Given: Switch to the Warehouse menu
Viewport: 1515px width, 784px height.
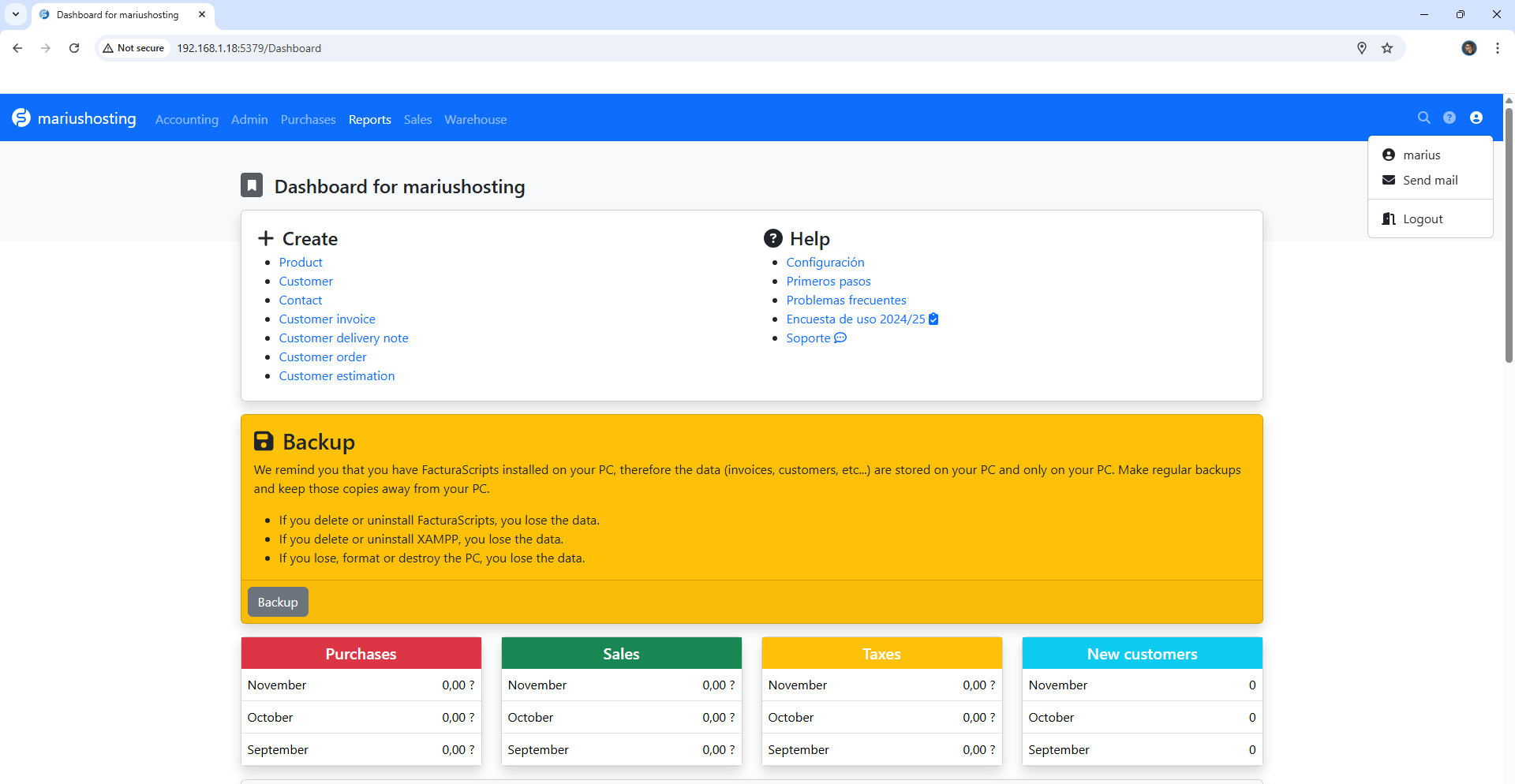Looking at the screenshot, I should [x=474, y=119].
